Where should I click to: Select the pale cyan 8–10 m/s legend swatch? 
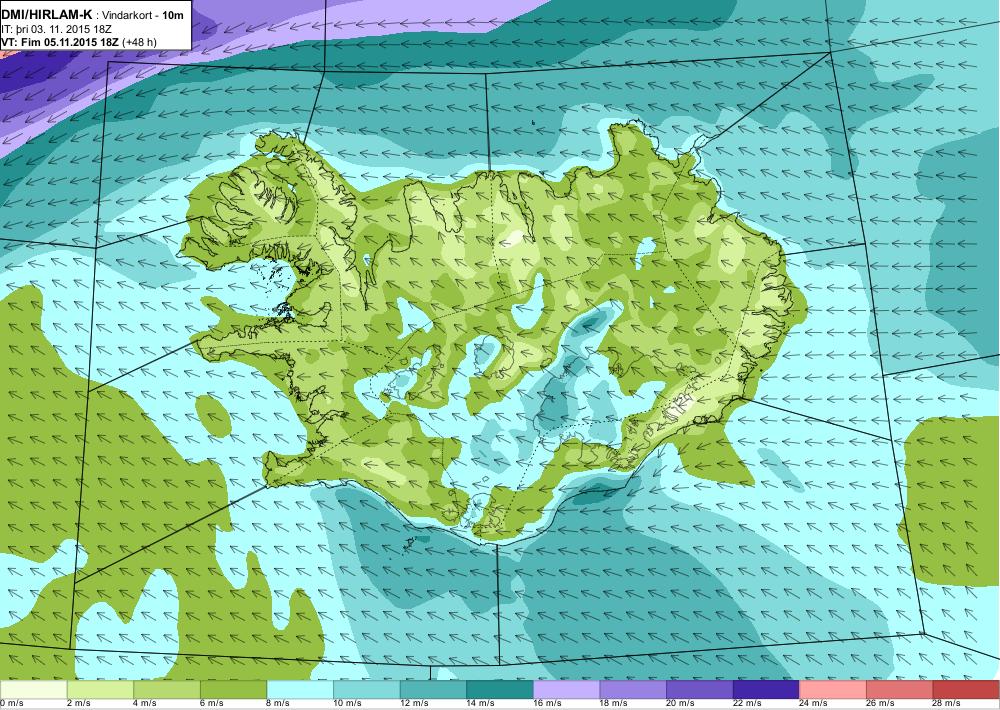(300, 690)
